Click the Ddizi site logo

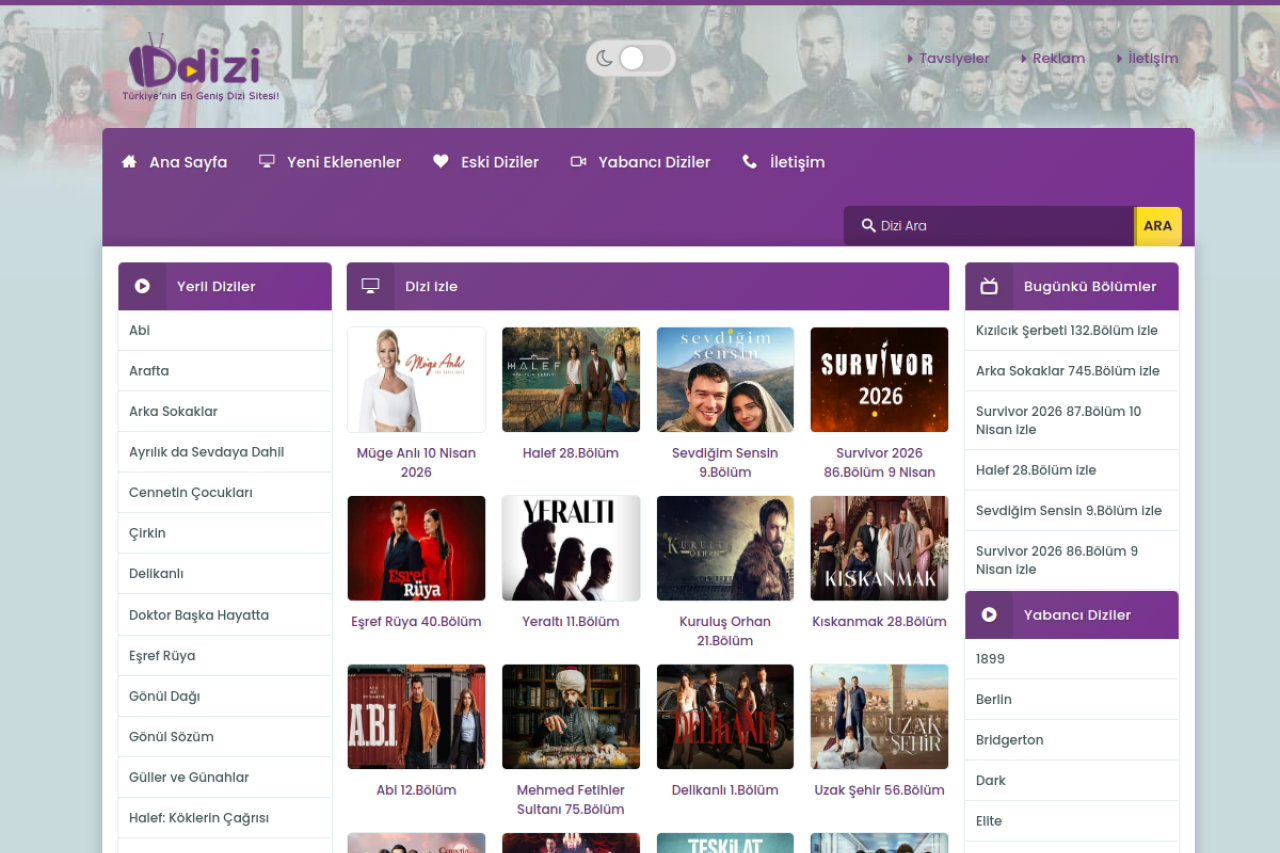[200, 67]
